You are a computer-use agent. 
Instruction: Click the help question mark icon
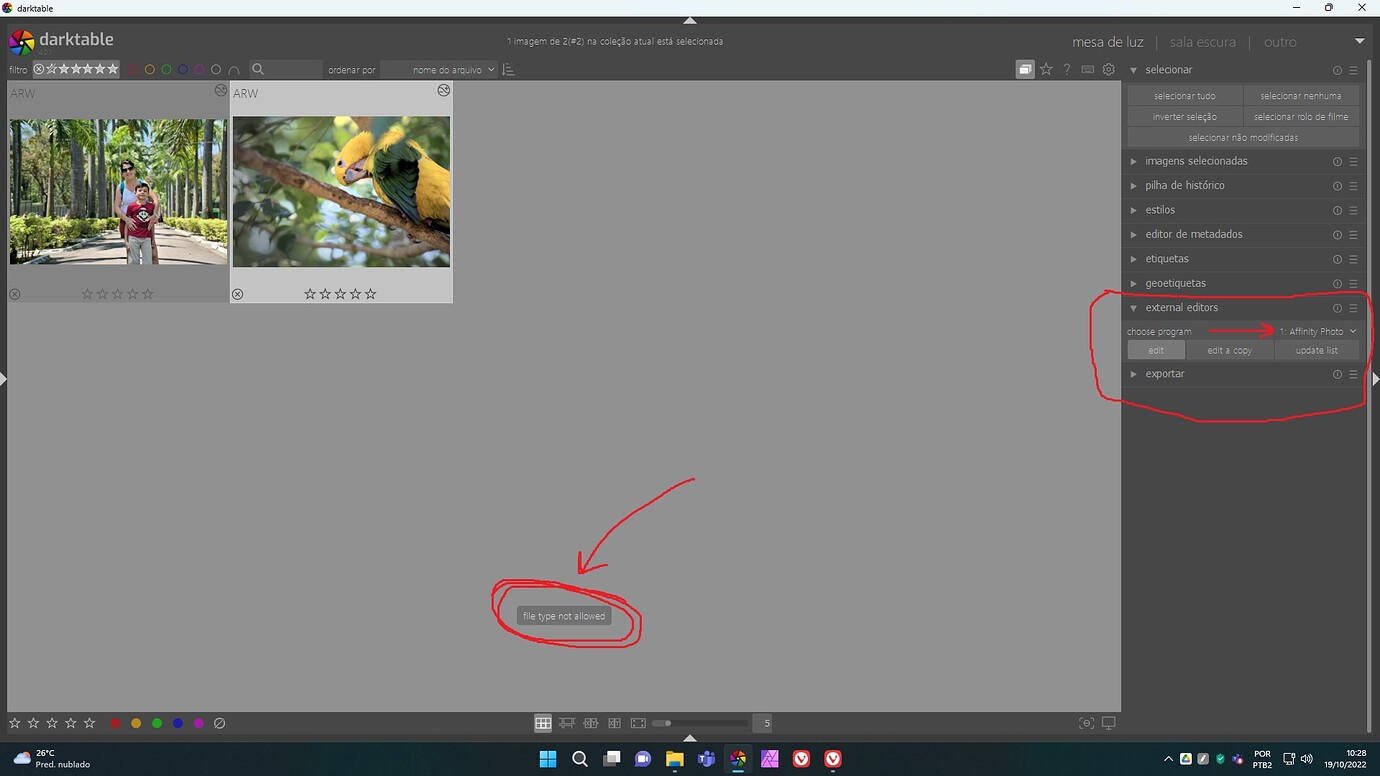(x=1066, y=69)
